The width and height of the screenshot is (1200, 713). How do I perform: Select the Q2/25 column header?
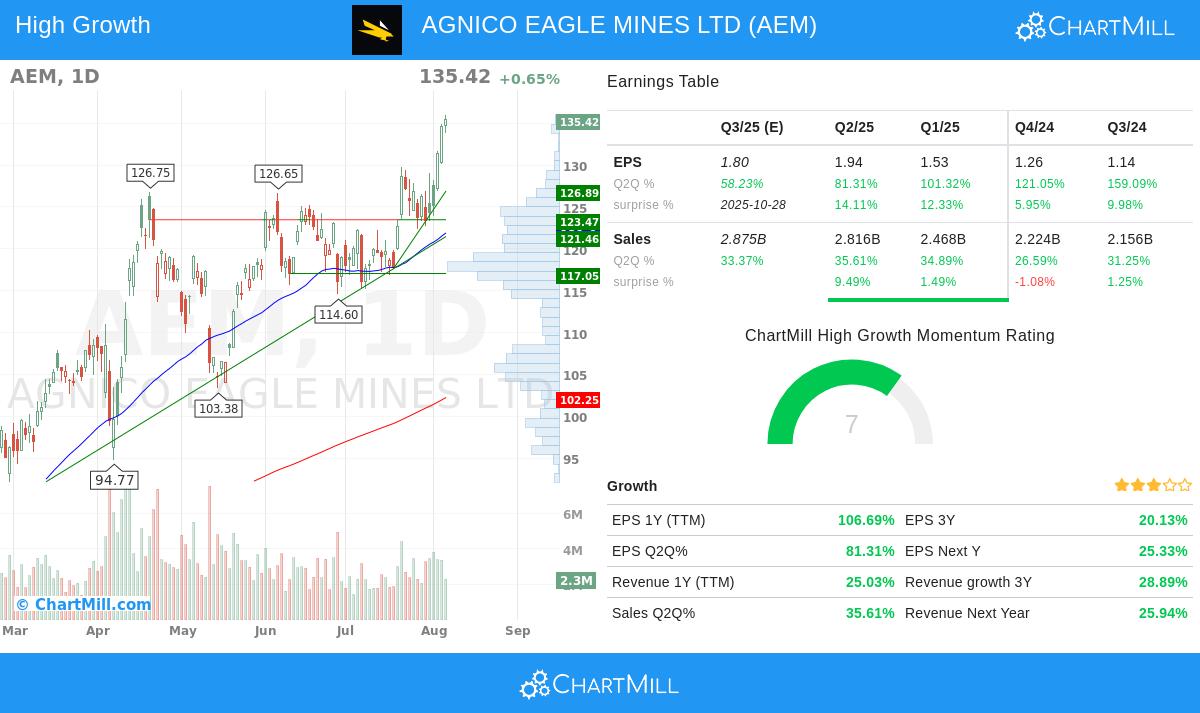coord(854,128)
